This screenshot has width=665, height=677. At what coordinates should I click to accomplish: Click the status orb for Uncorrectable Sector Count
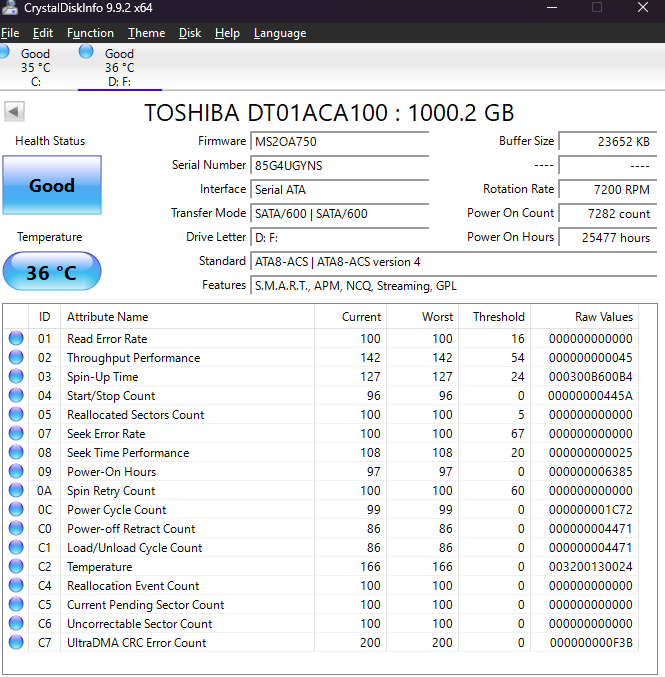[x=16, y=623]
